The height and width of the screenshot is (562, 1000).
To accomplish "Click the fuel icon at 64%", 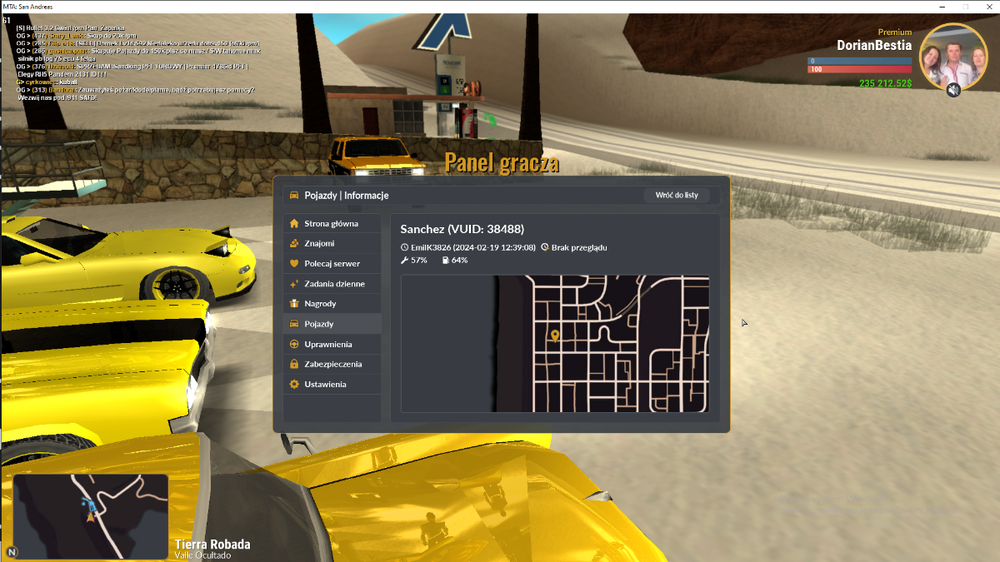I will 445,260.
